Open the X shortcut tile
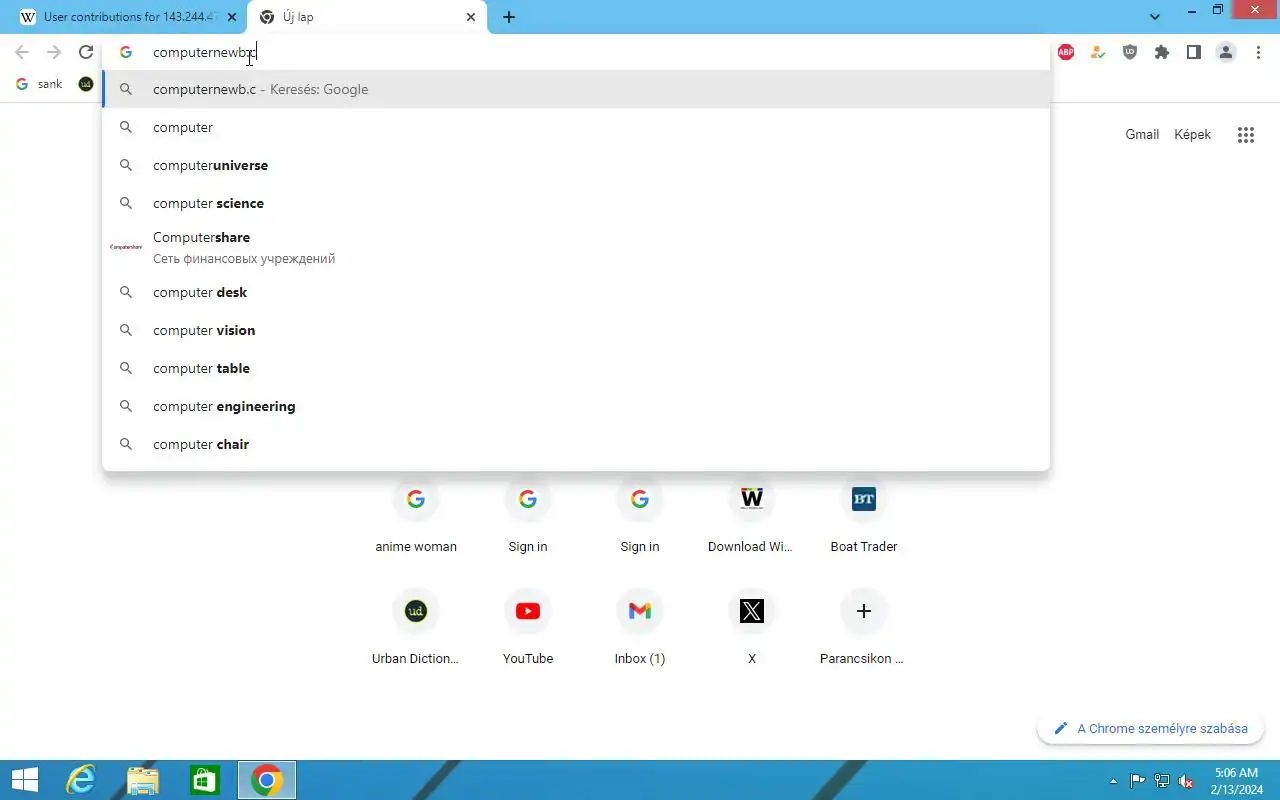1280x800 pixels. click(752, 628)
